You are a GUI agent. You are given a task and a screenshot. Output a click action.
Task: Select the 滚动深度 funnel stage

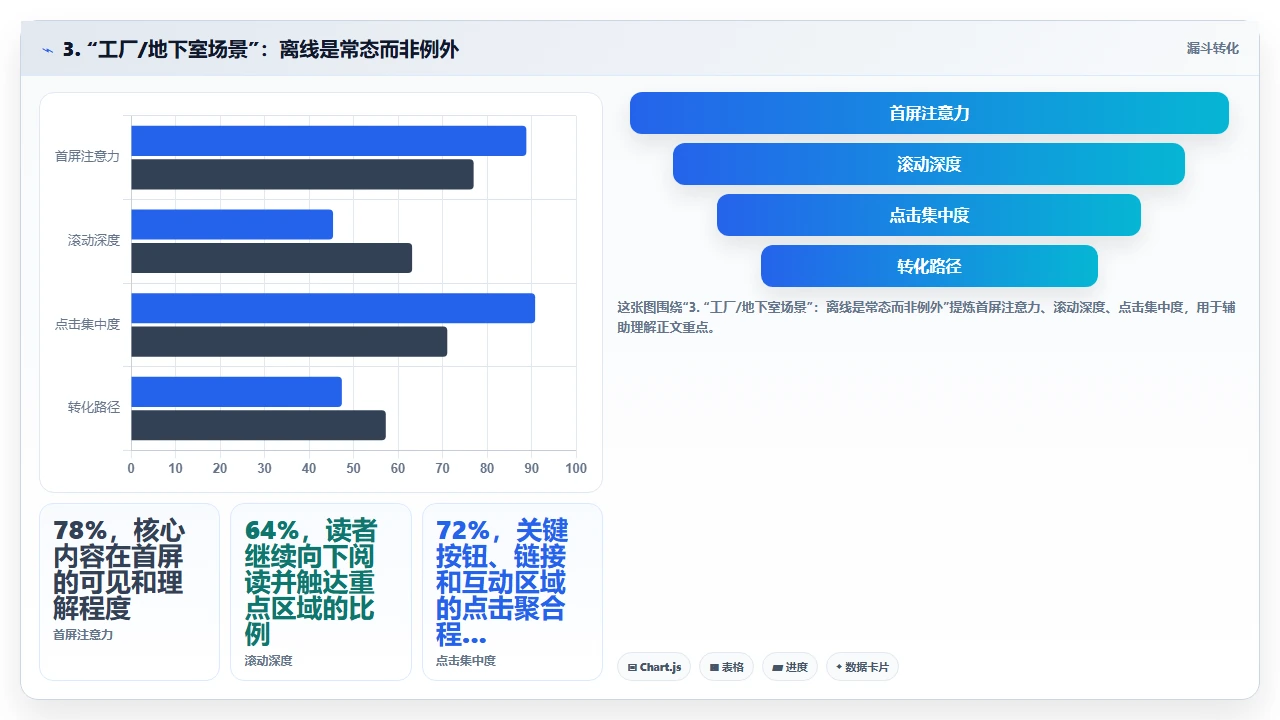click(x=929, y=164)
